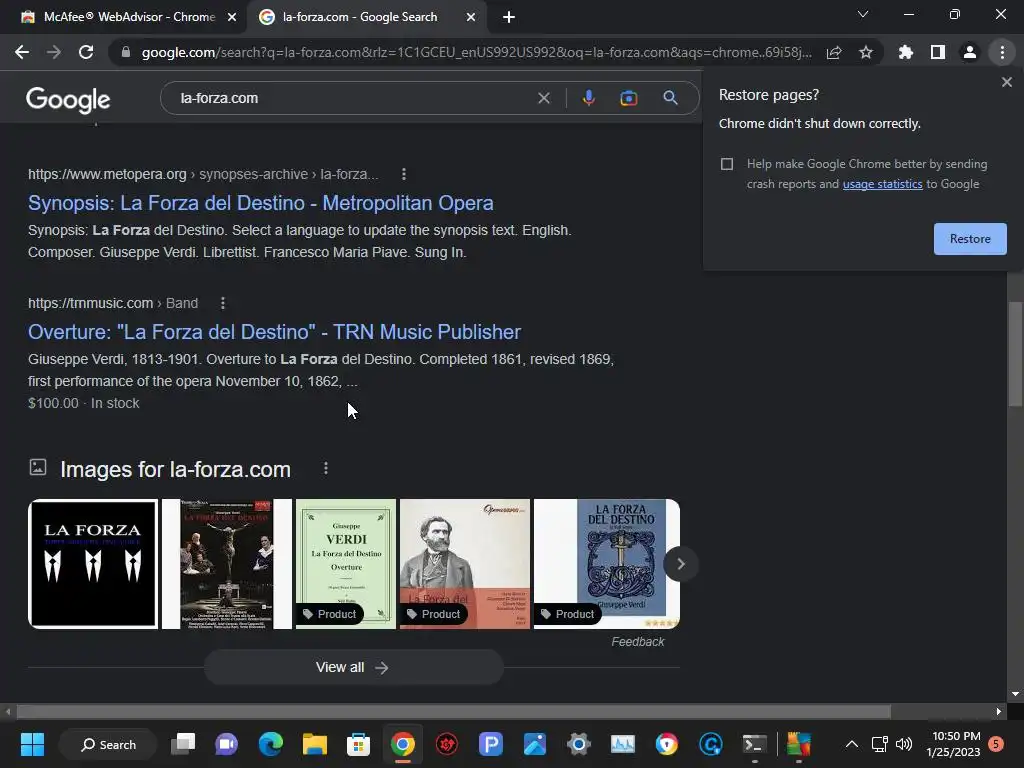Toggle the Chrome side panel
Viewport: 1024px width, 768px height.
point(938,52)
